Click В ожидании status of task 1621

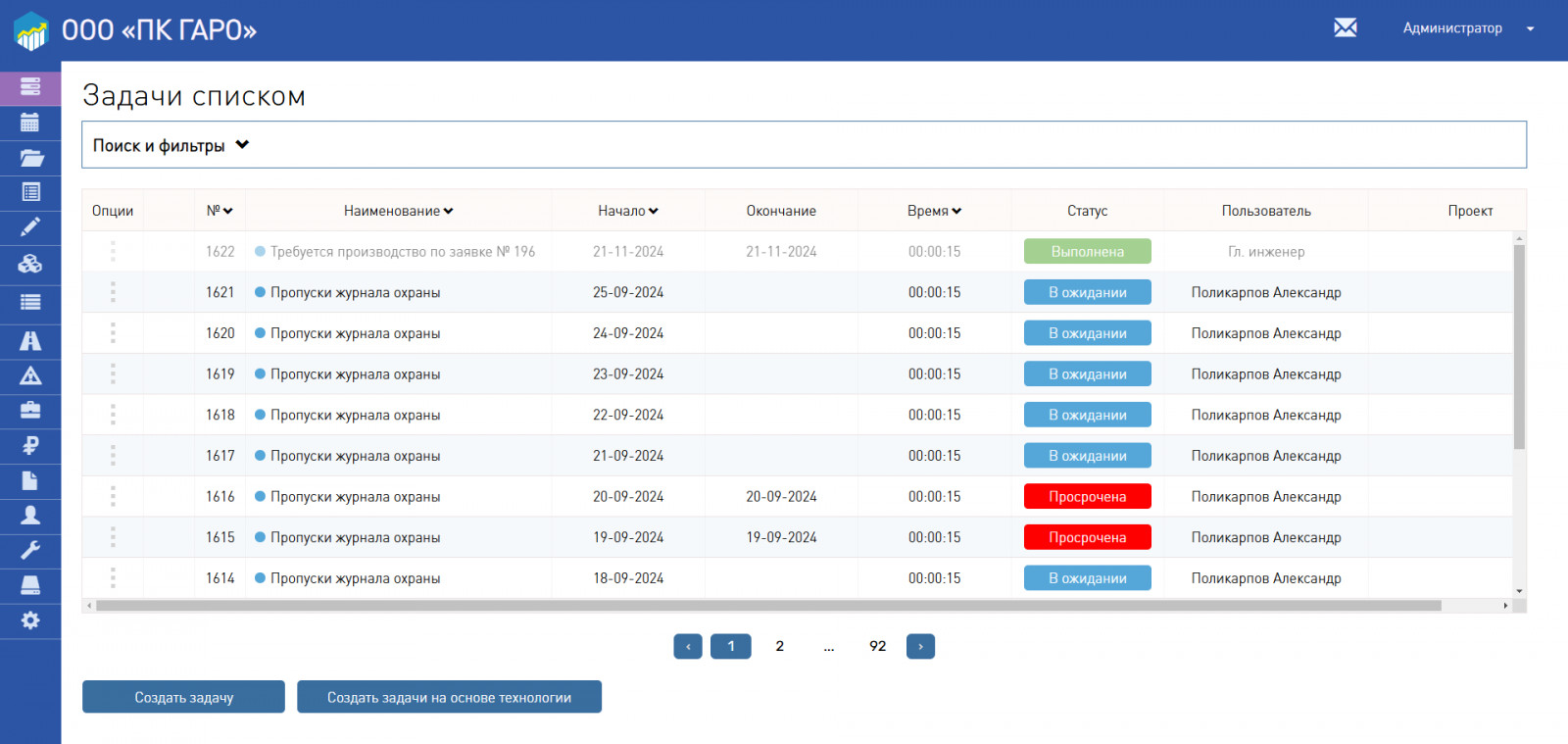(x=1088, y=292)
